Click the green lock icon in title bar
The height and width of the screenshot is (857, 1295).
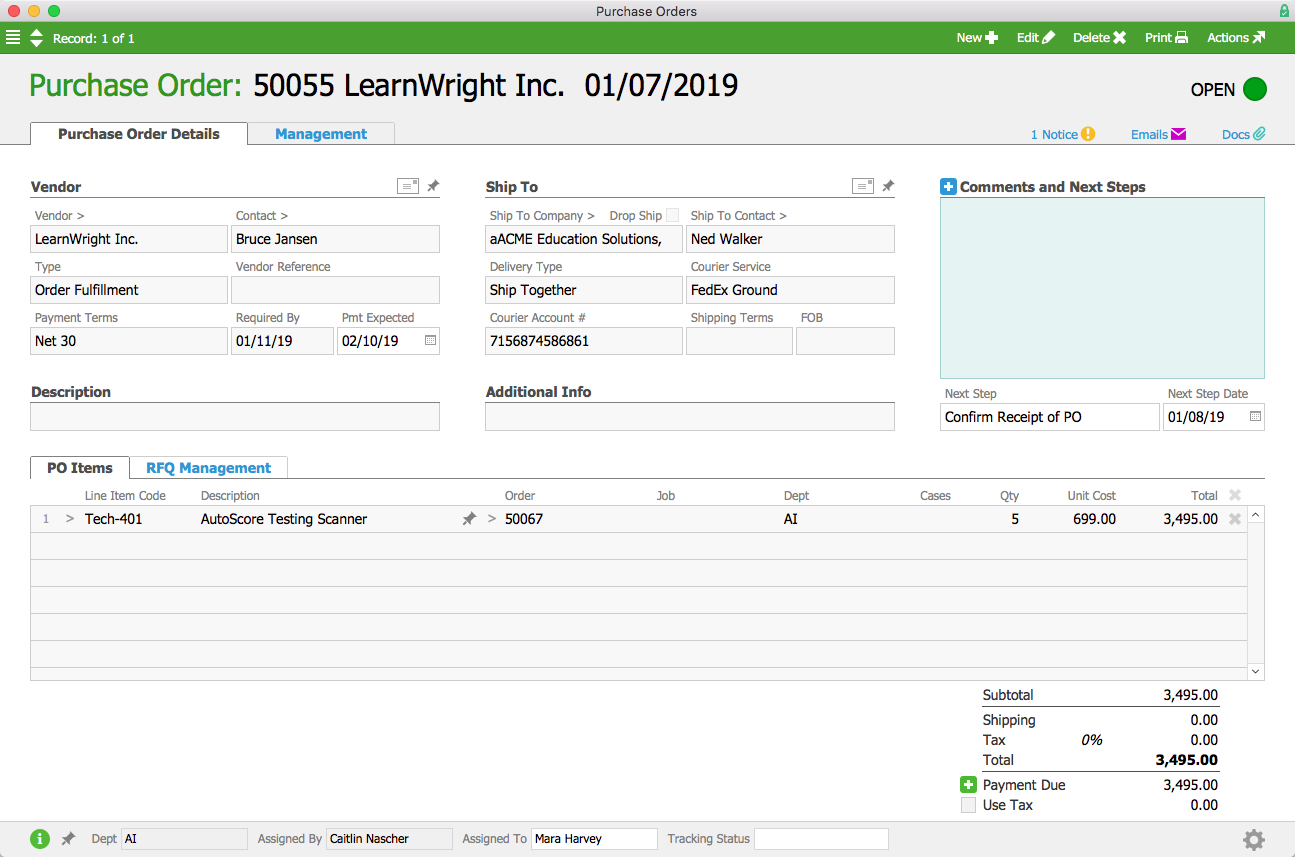click(1284, 11)
